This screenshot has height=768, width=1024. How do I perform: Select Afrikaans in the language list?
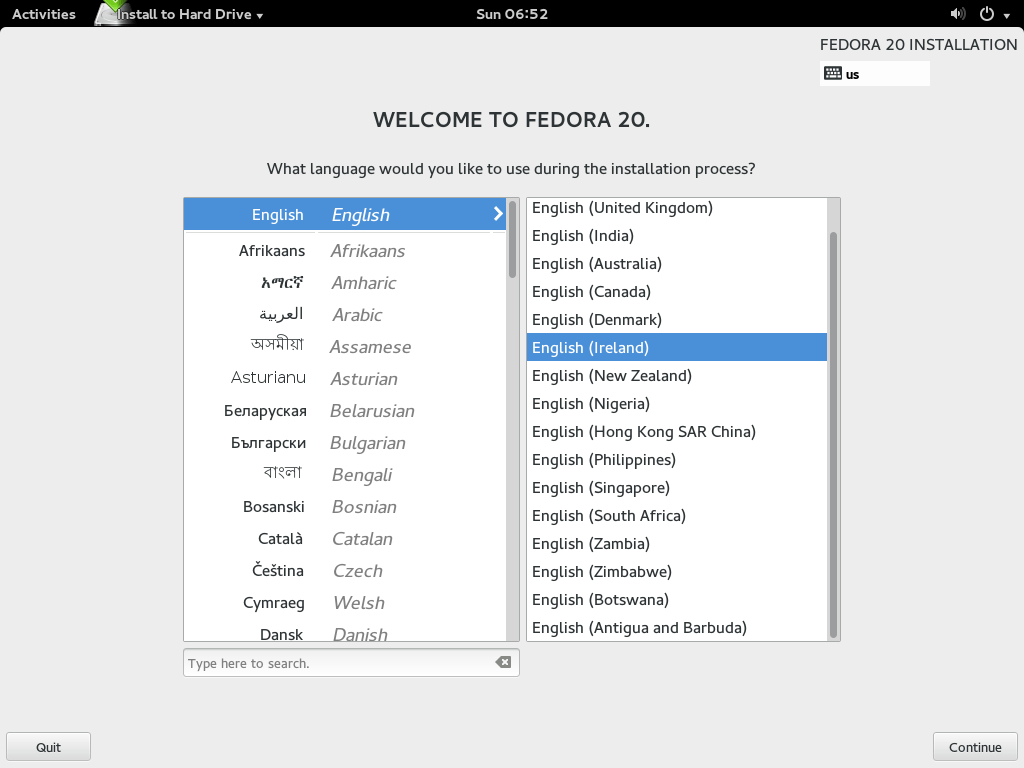[x=345, y=251]
